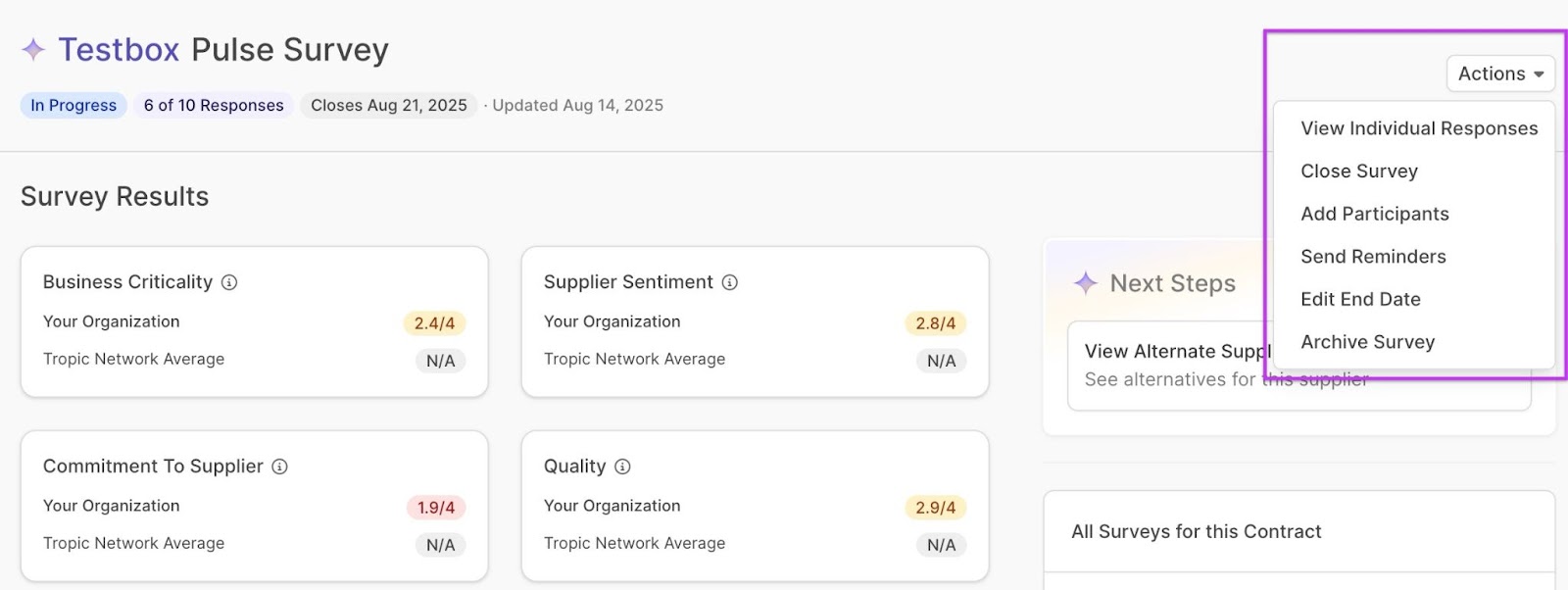Click All Surveys for this Contract heading
This screenshot has height=590, width=1568.
click(1196, 532)
